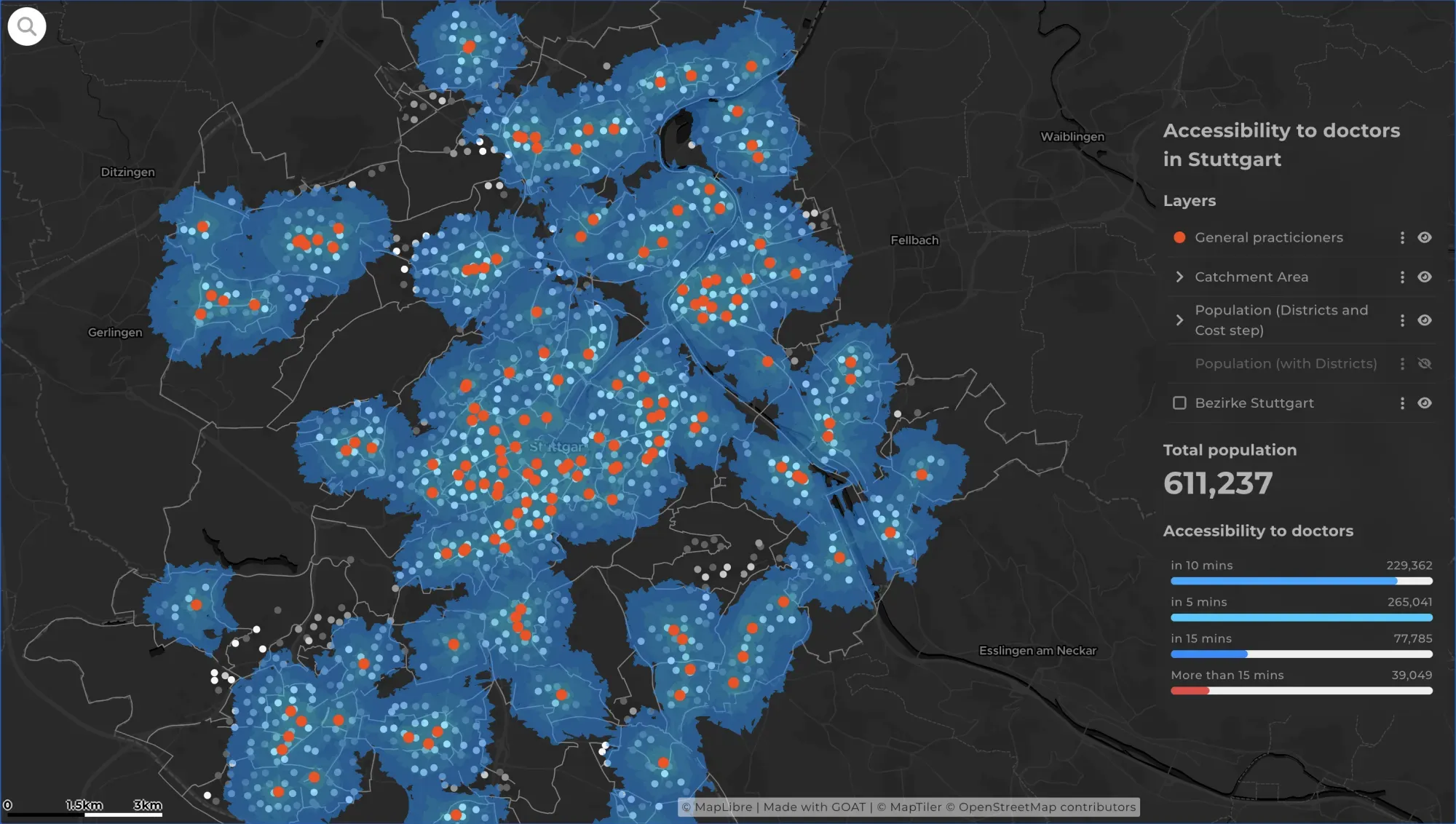The height and width of the screenshot is (824, 1456).
Task: Click the MapLibre attribution link
Action: tap(723, 807)
